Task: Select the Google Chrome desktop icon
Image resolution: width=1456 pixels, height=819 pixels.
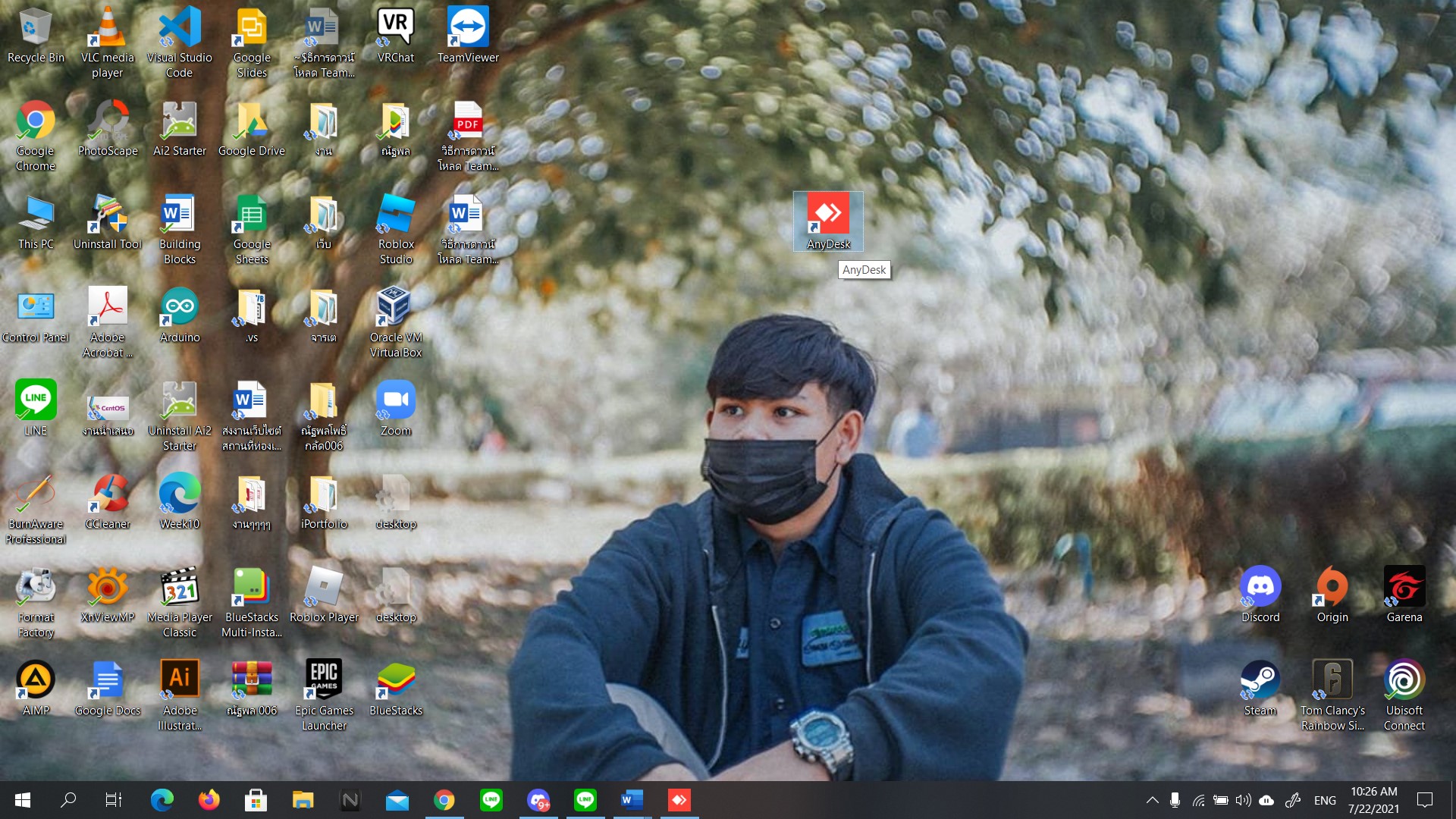Action: (x=36, y=136)
